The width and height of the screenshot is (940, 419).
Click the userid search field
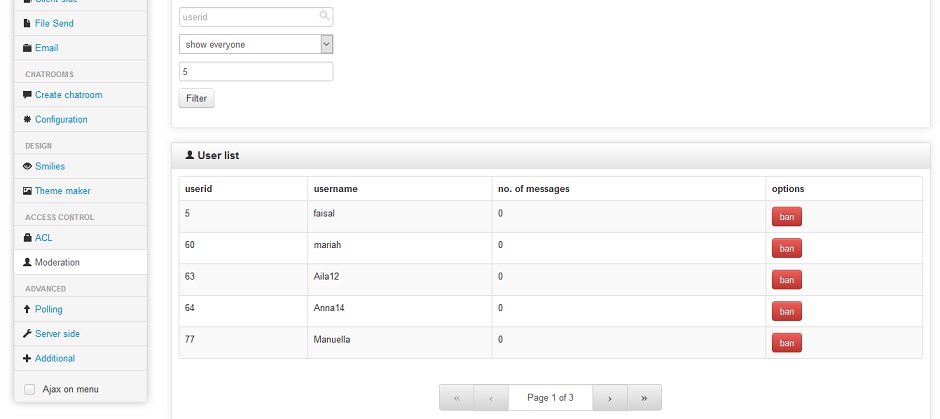coord(256,17)
